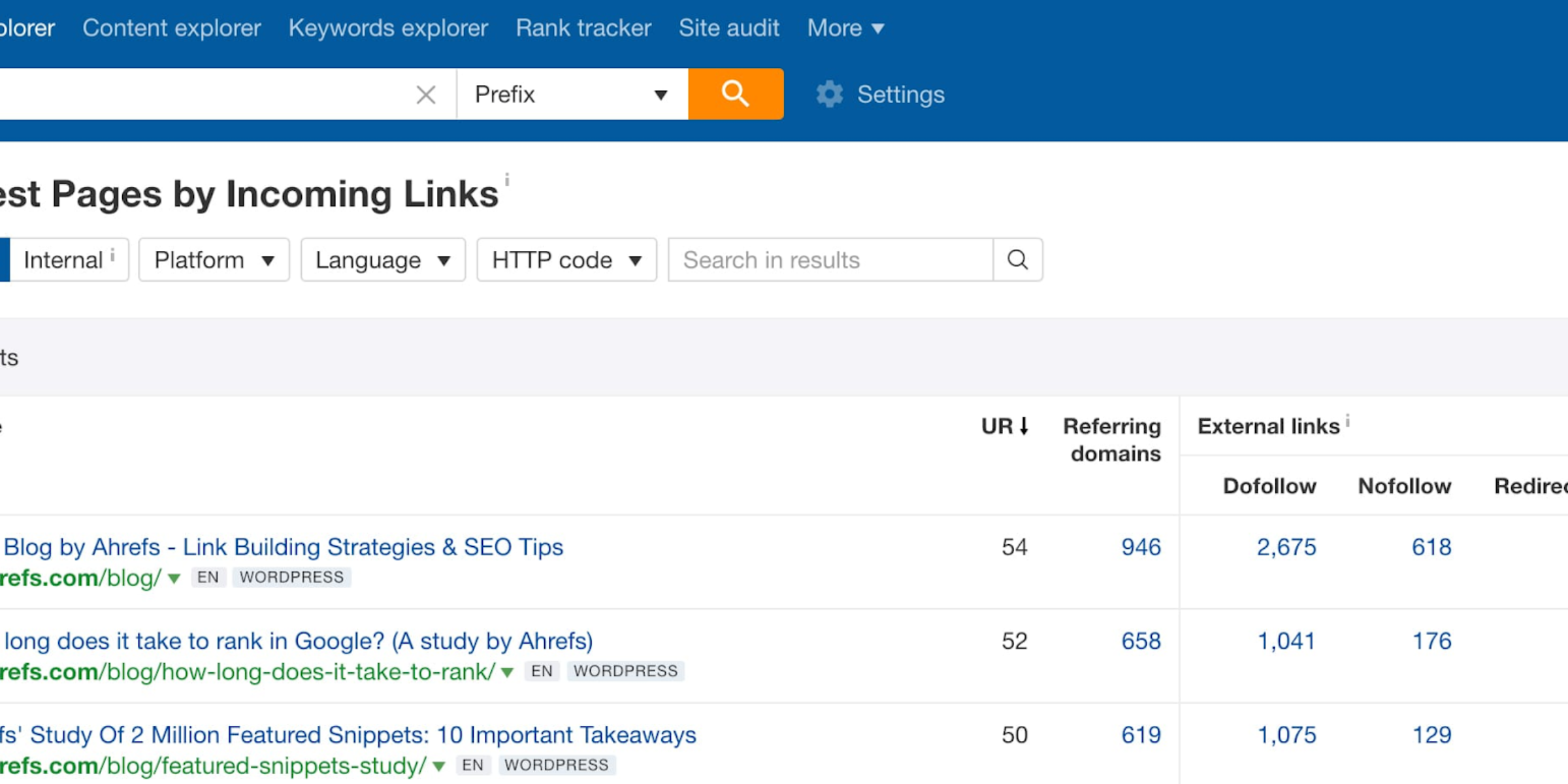Click the EN tag on the featured-snippets-study row
This screenshot has width=1568, height=784.
pos(473,765)
